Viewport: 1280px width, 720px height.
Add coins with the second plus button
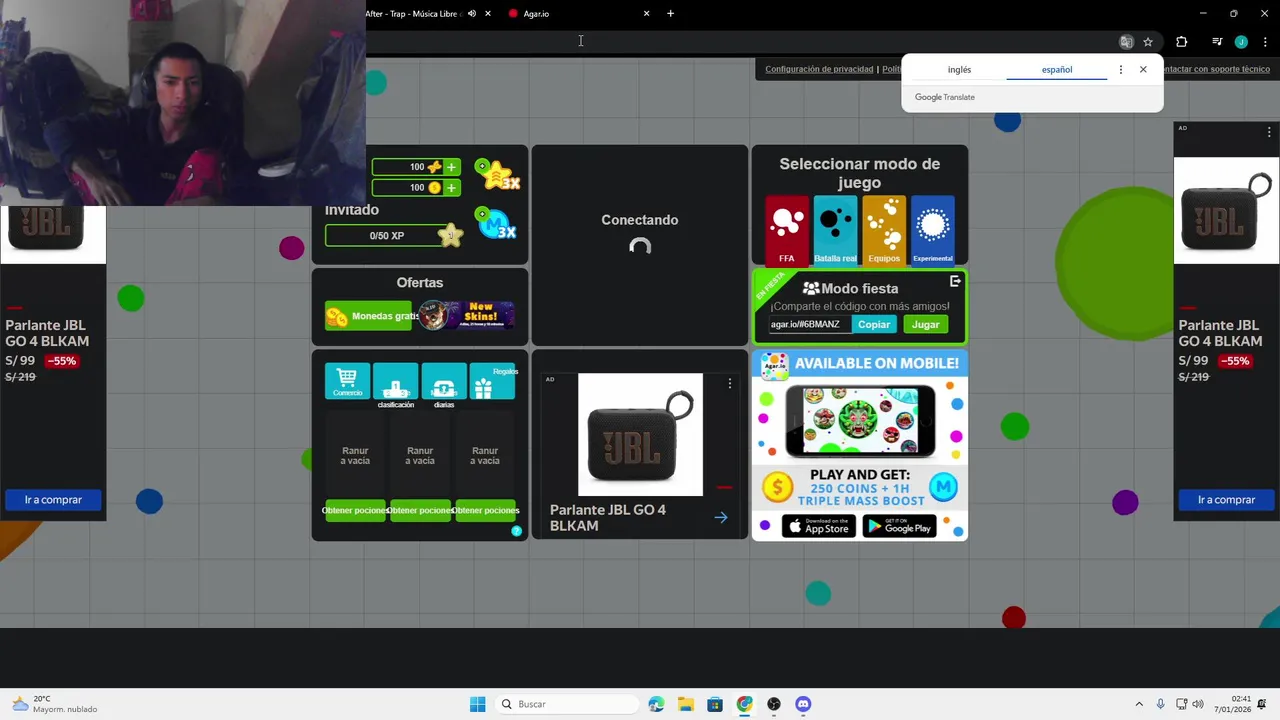point(451,187)
